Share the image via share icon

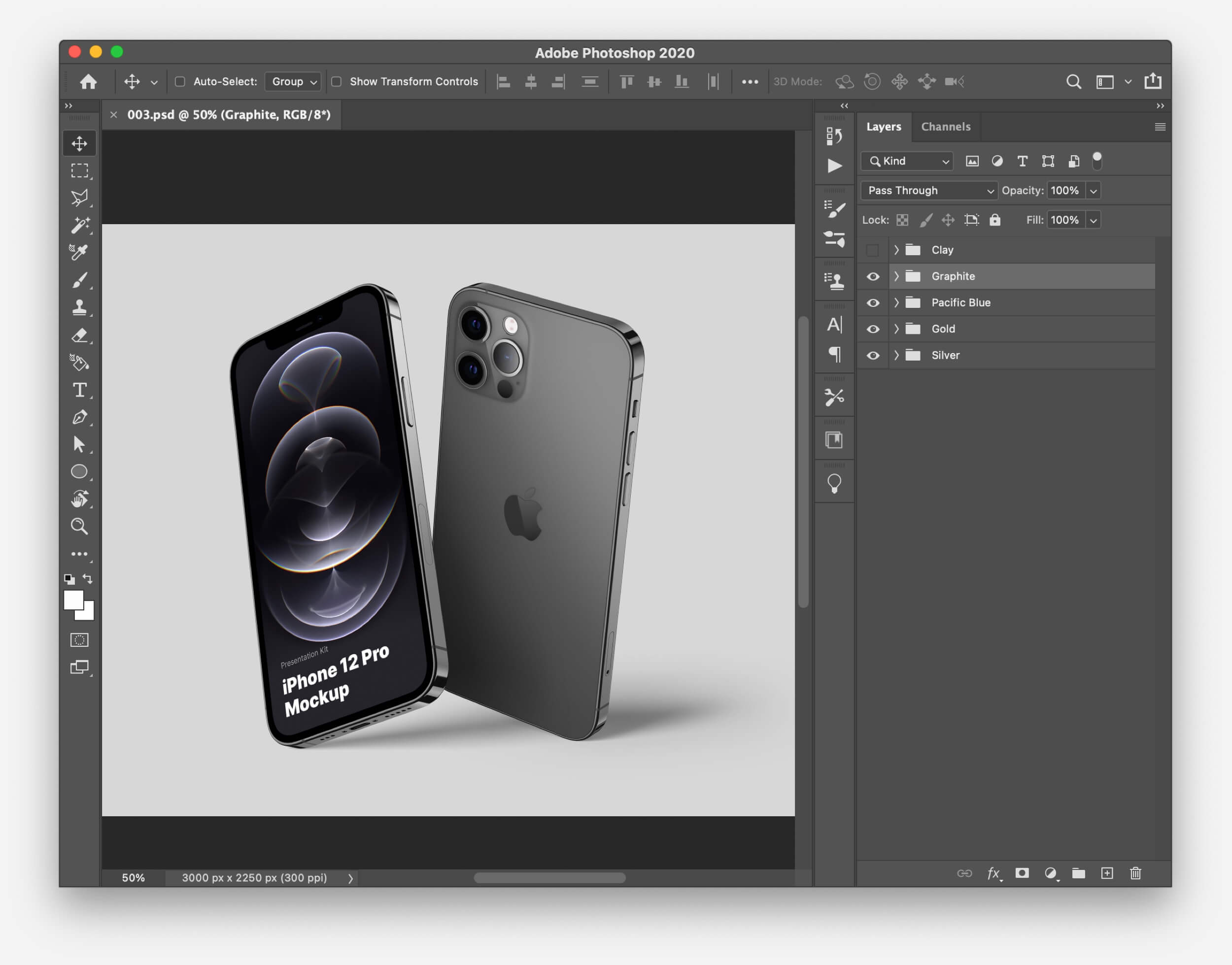tap(1153, 81)
